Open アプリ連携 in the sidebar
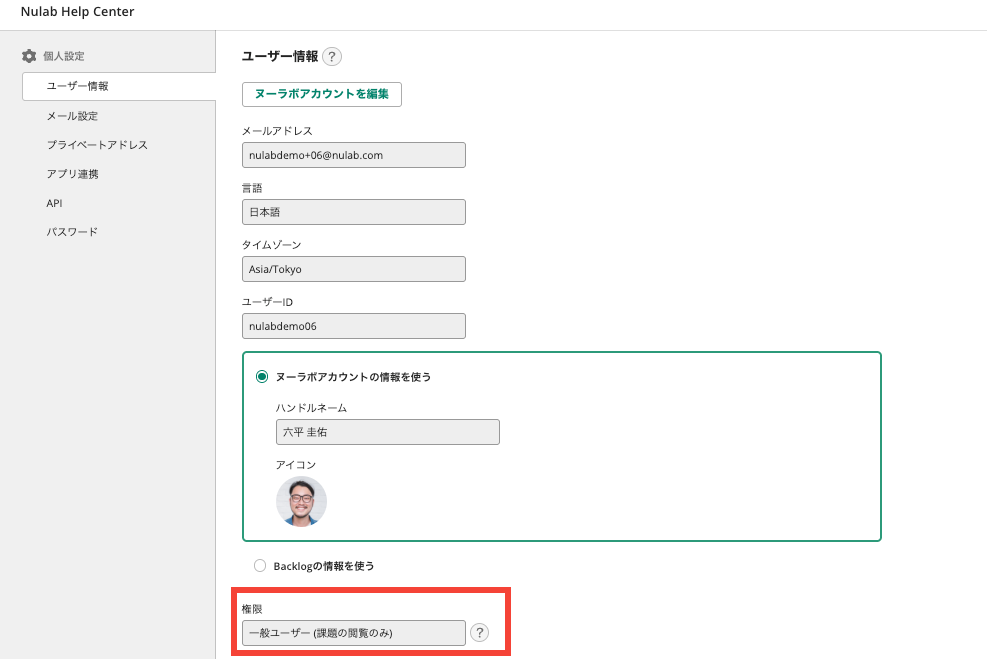 point(72,174)
